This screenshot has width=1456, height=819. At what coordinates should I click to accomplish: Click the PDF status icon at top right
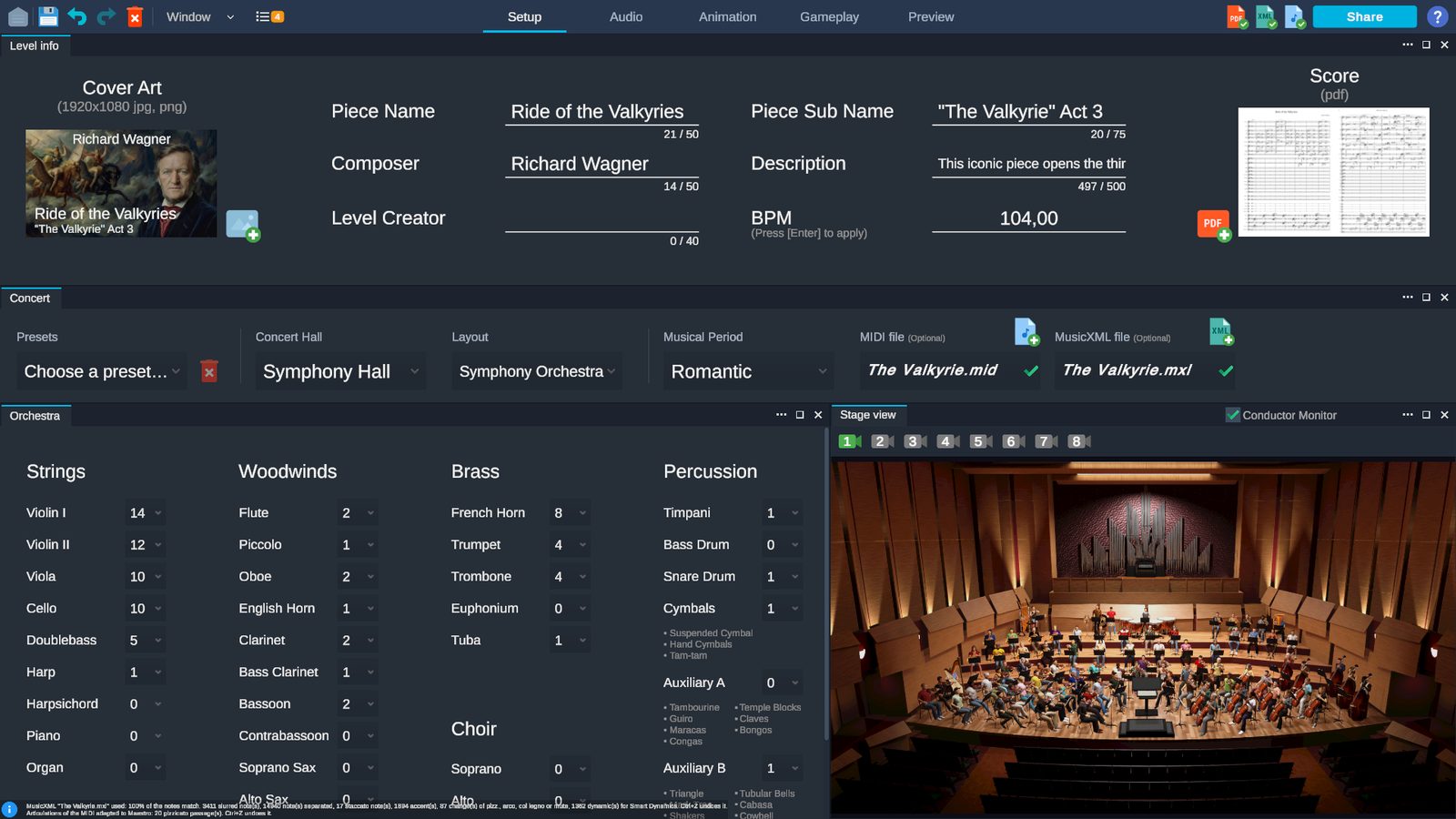click(x=1237, y=16)
